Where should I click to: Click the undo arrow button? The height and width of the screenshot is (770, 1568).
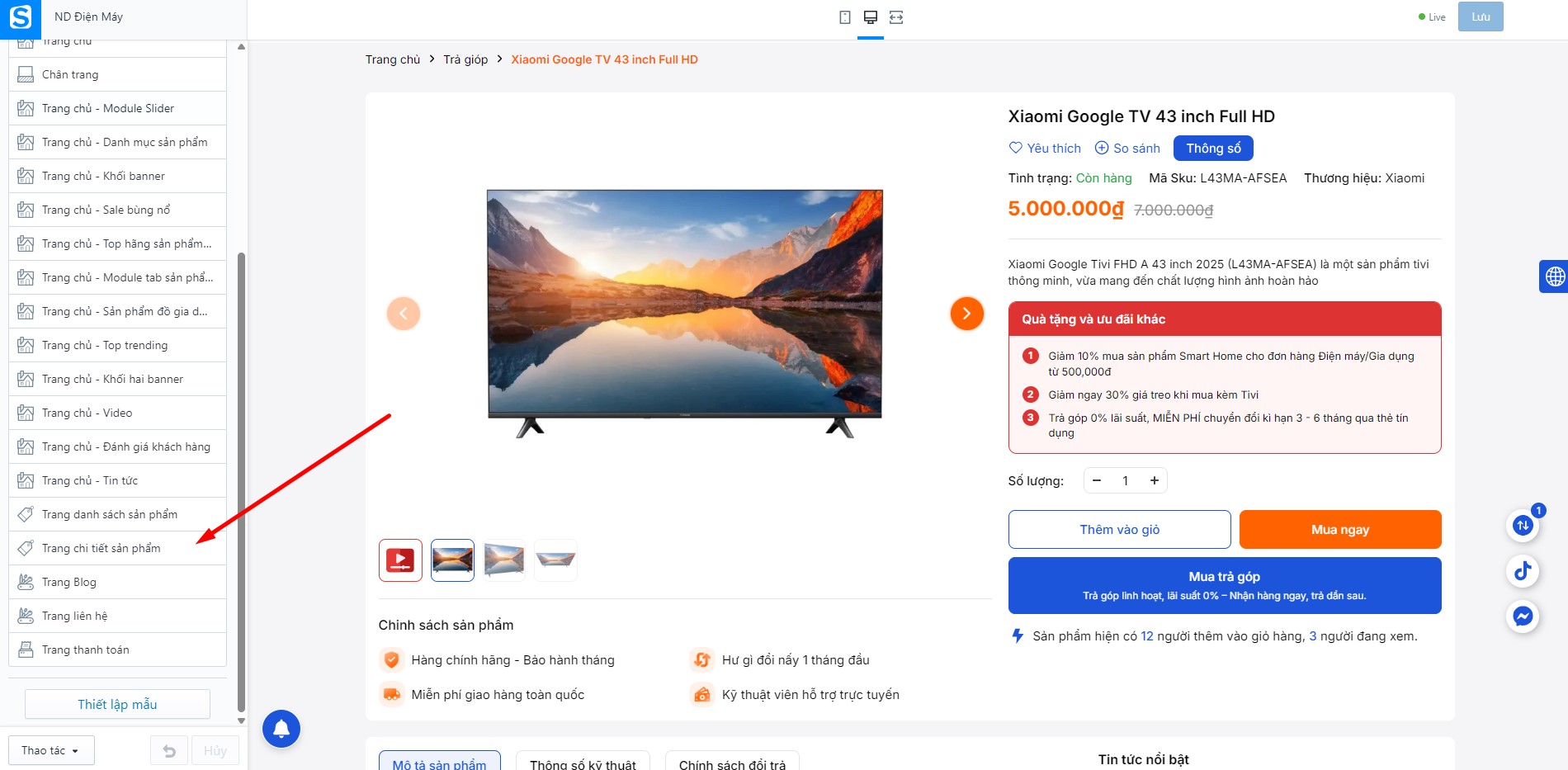tap(169, 751)
